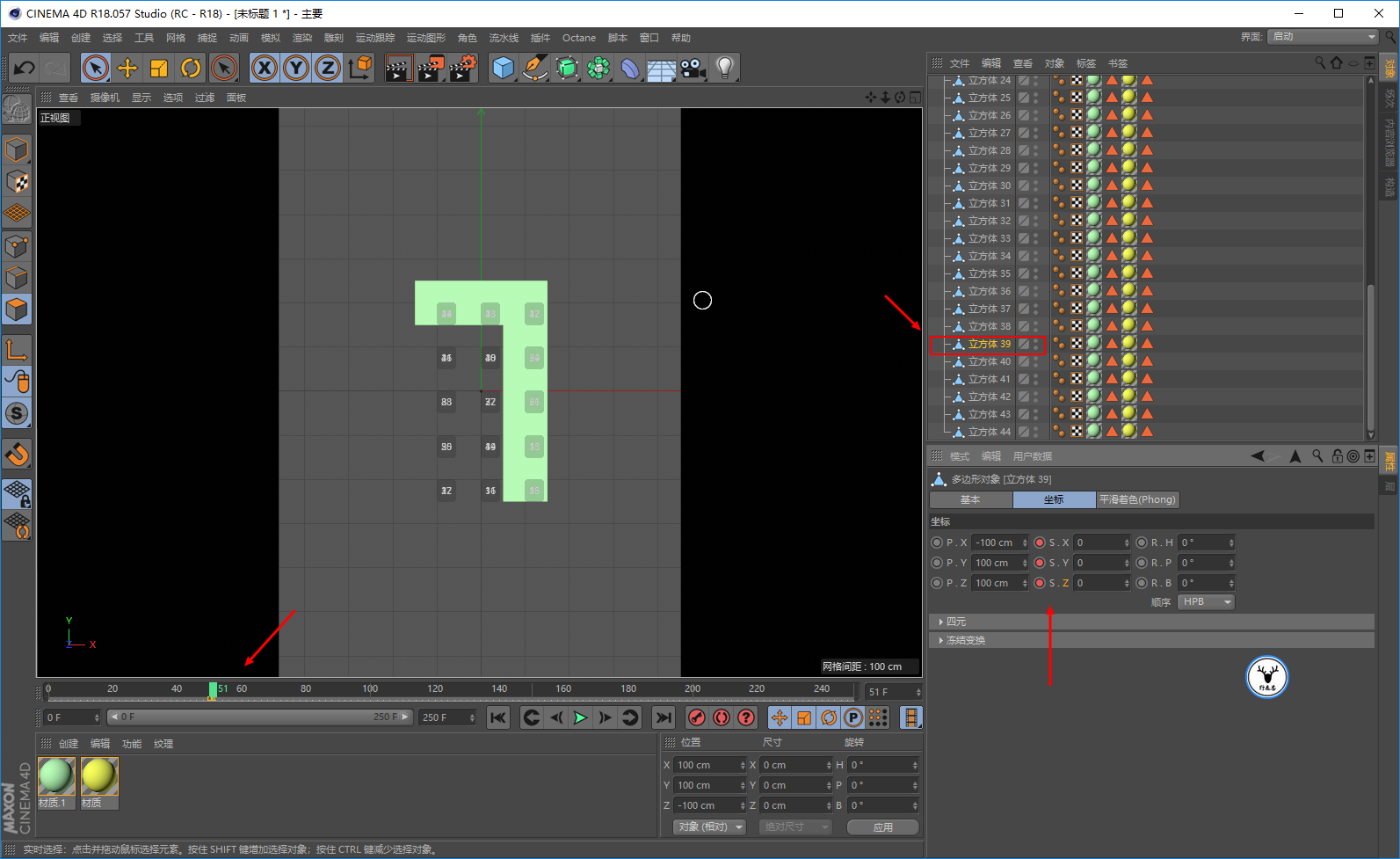
Task: Toggle autokeying record button
Action: [722, 717]
